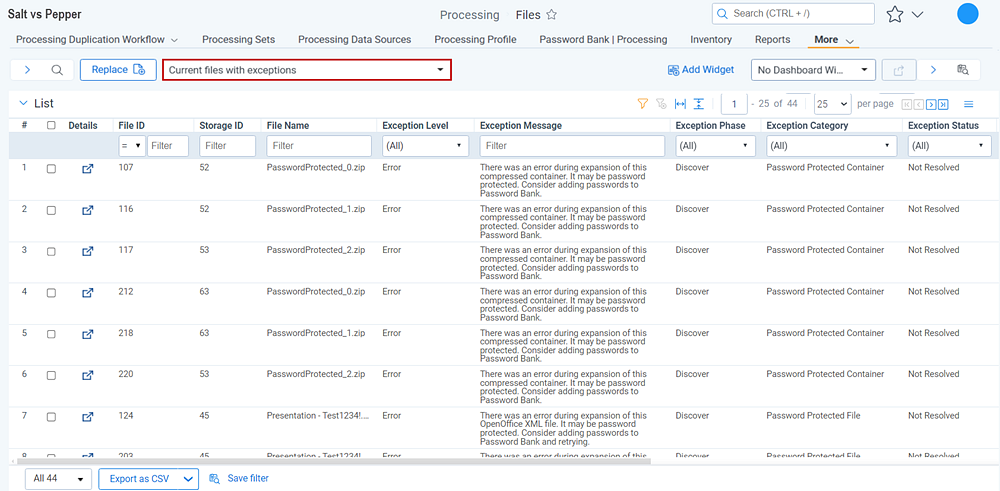1000x491 pixels.
Task: Open the All 44 selection dropdown
Action: point(59,479)
